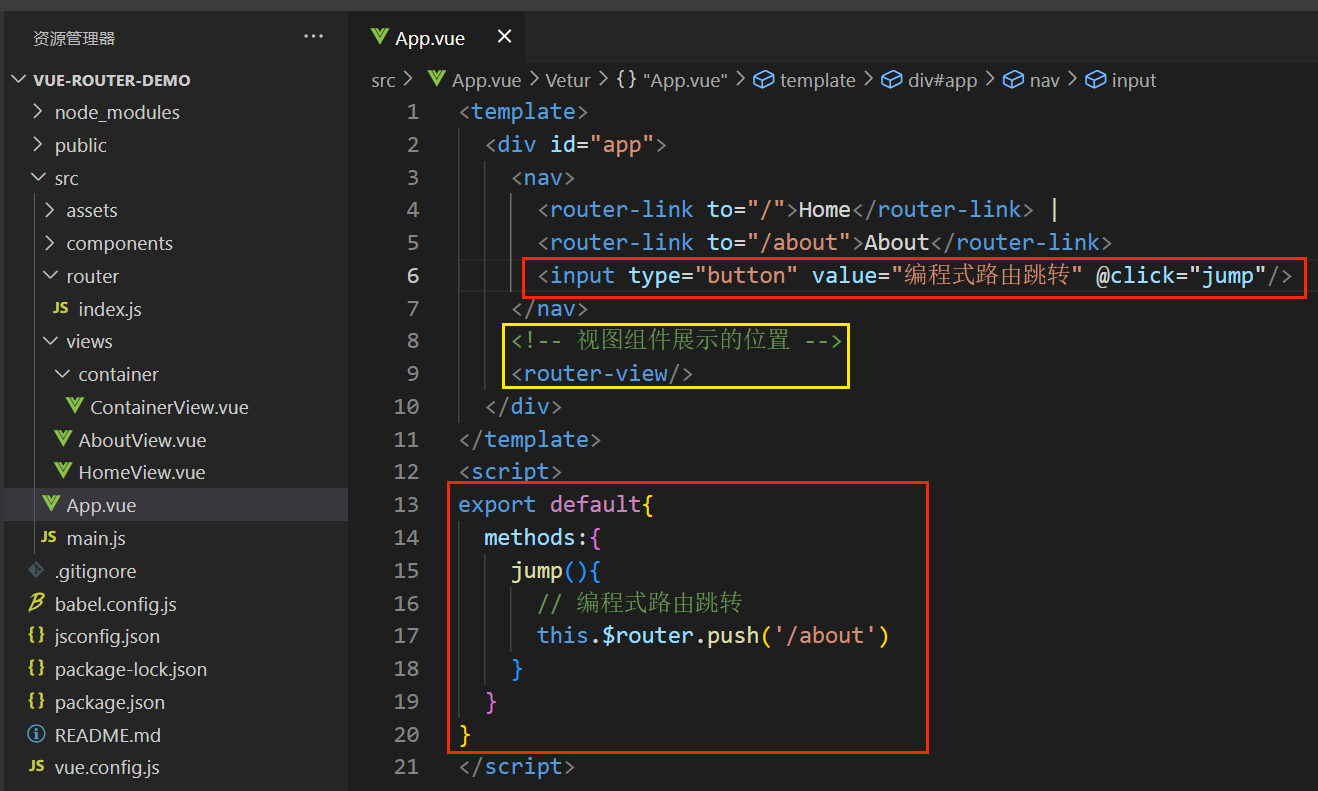Open the .gitignore file

[x=95, y=571]
